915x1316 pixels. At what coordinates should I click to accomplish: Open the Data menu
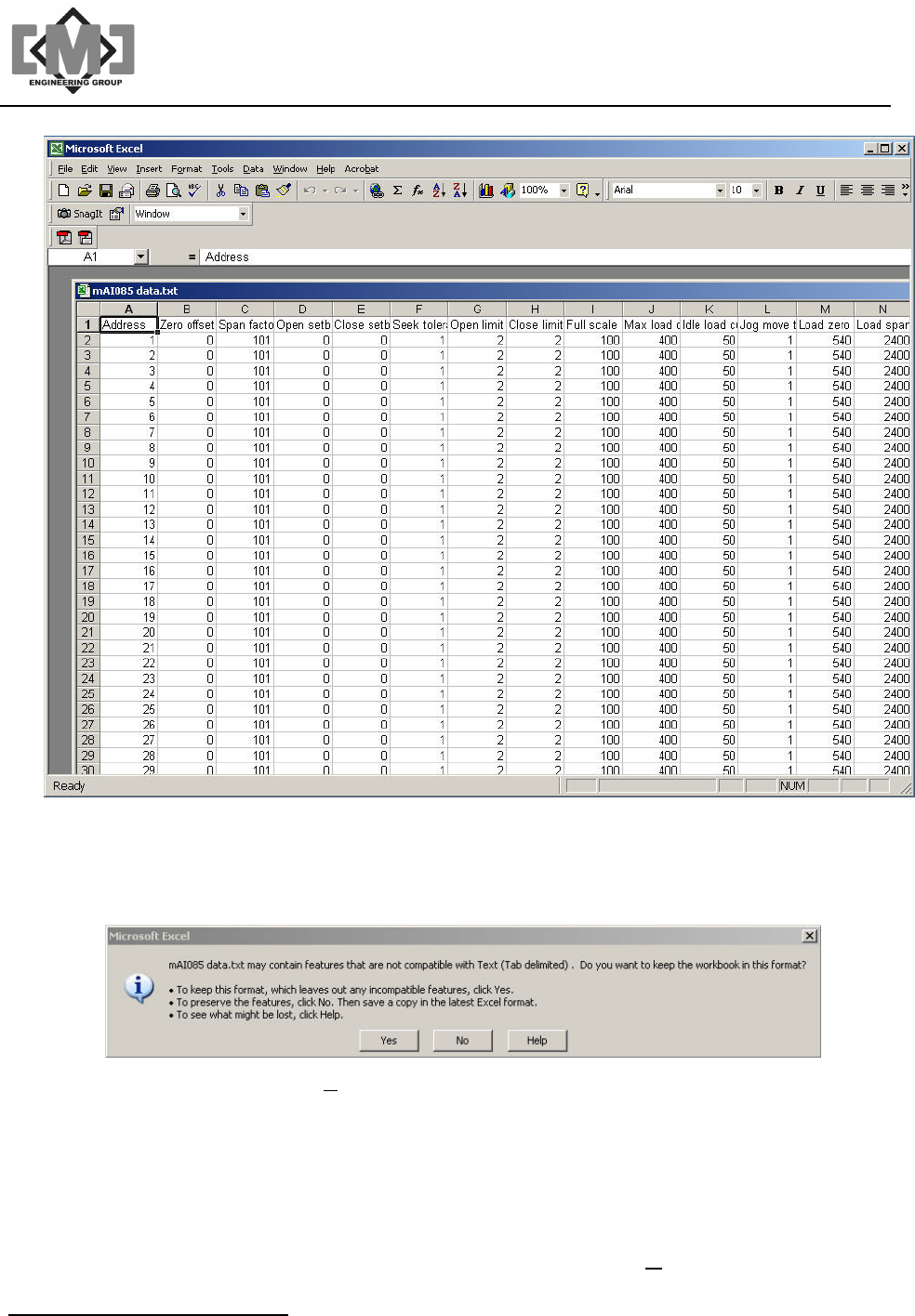pyautogui.click(x=253, y=169)
